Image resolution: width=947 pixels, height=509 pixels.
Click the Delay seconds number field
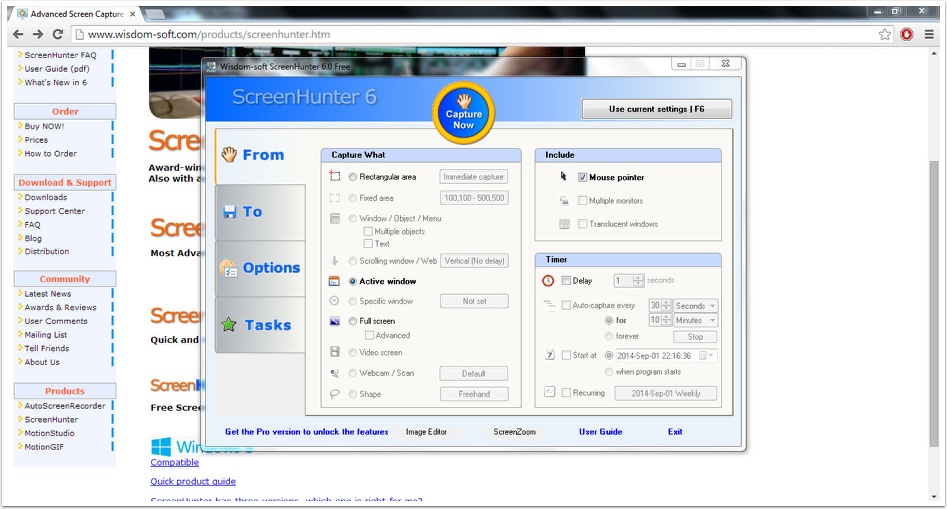pos(622,281)
